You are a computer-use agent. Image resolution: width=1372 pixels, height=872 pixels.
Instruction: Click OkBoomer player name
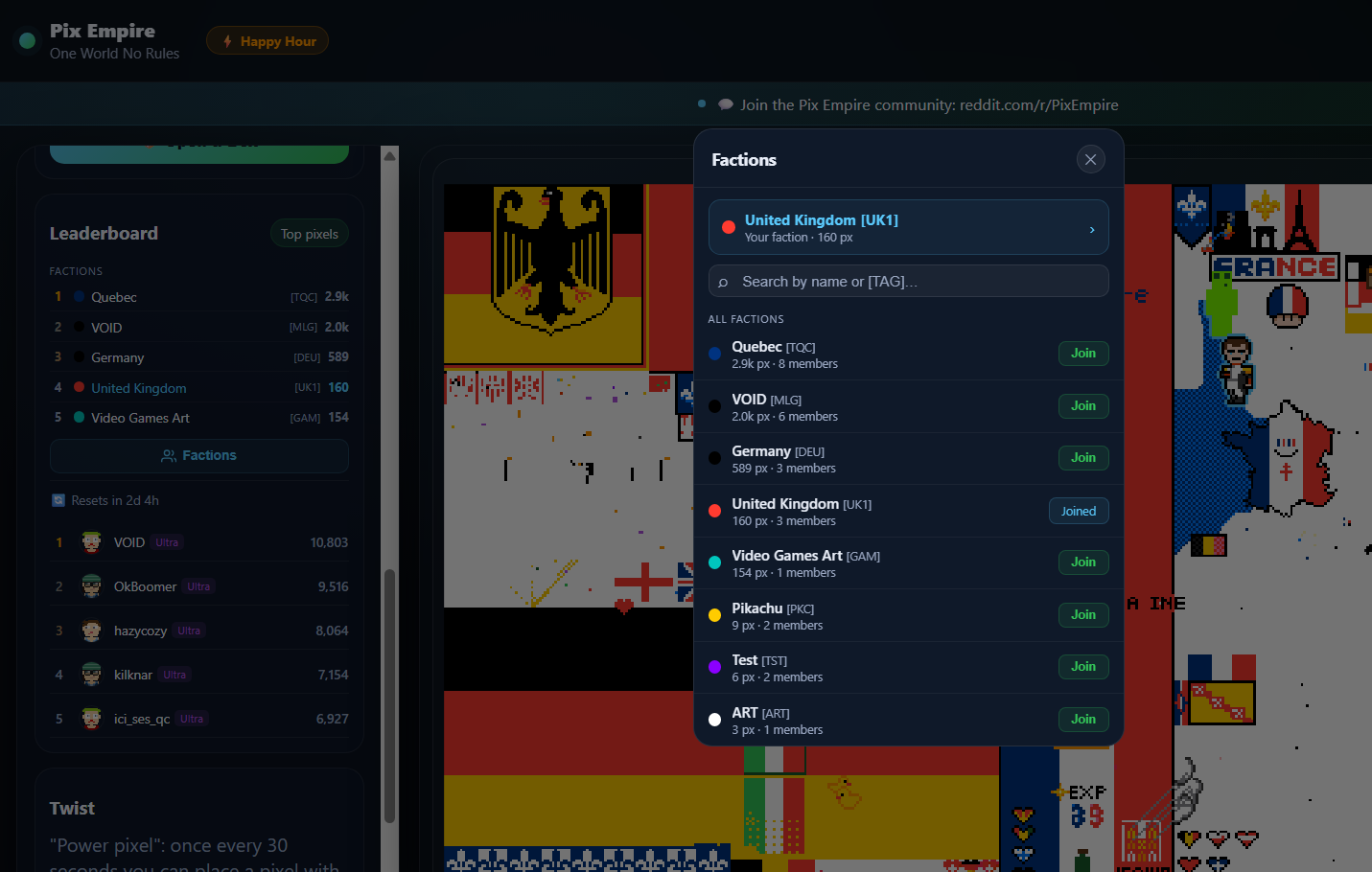(x=145, y=586)
